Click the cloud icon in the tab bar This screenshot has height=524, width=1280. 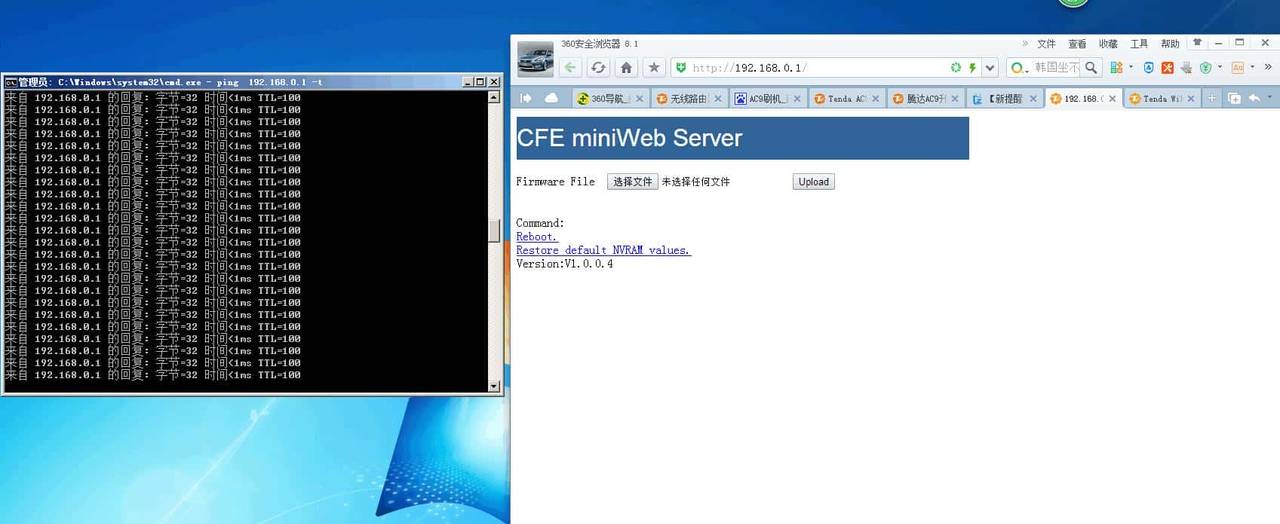coord(551,98)
